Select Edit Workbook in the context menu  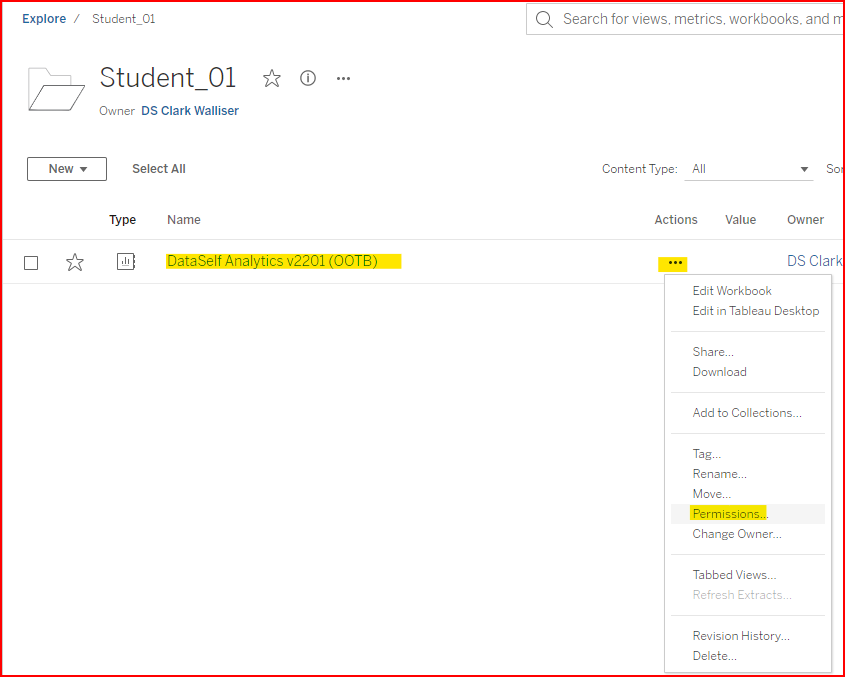(732, 291)
